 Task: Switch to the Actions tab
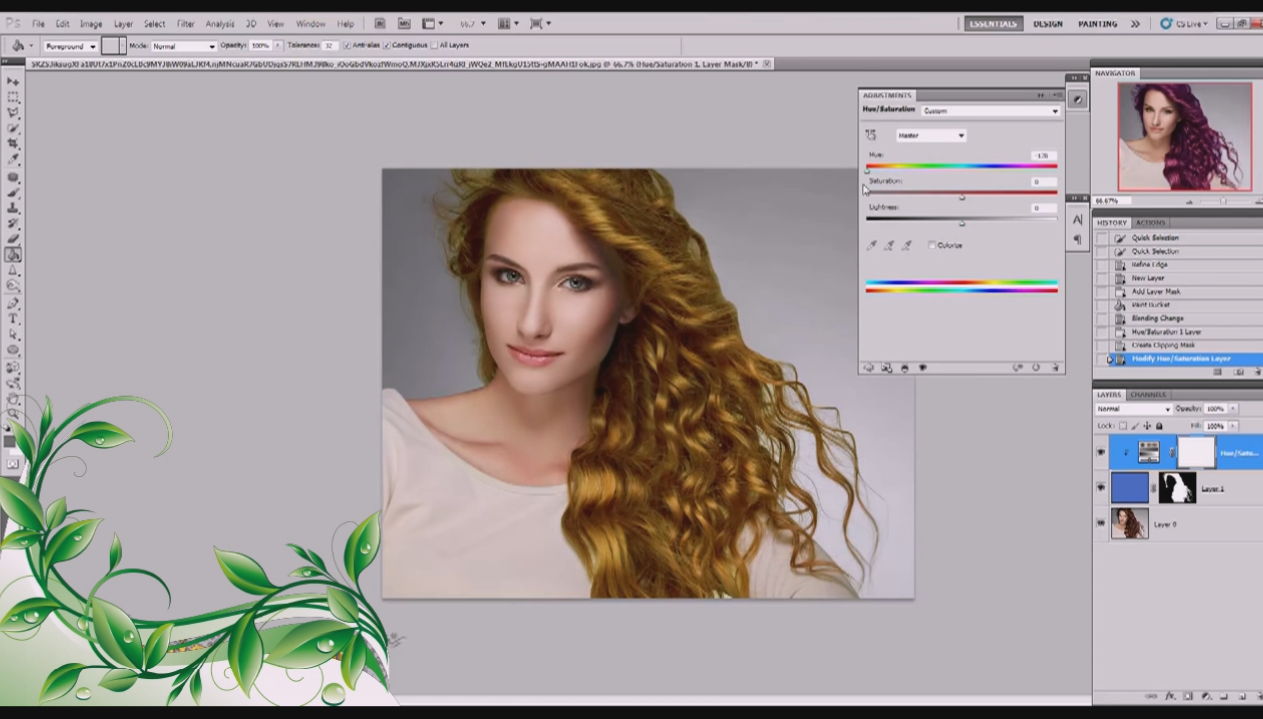point(1150,223)
